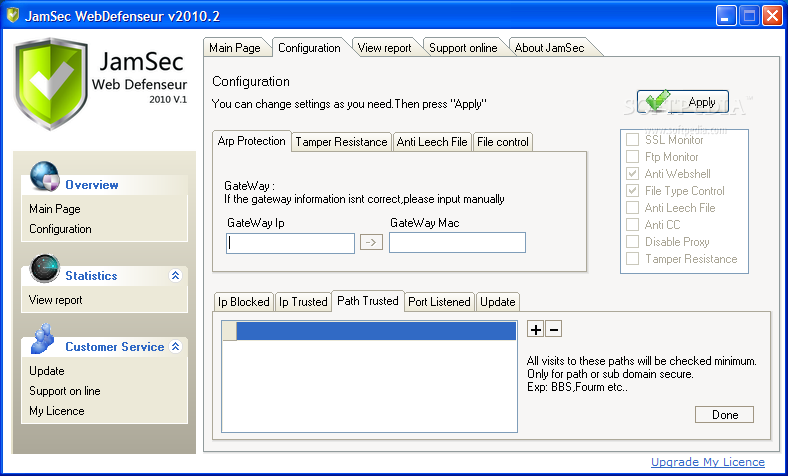This screenshot has width=788, height=476.
Task: Click the Apply button
Action: 683,102
